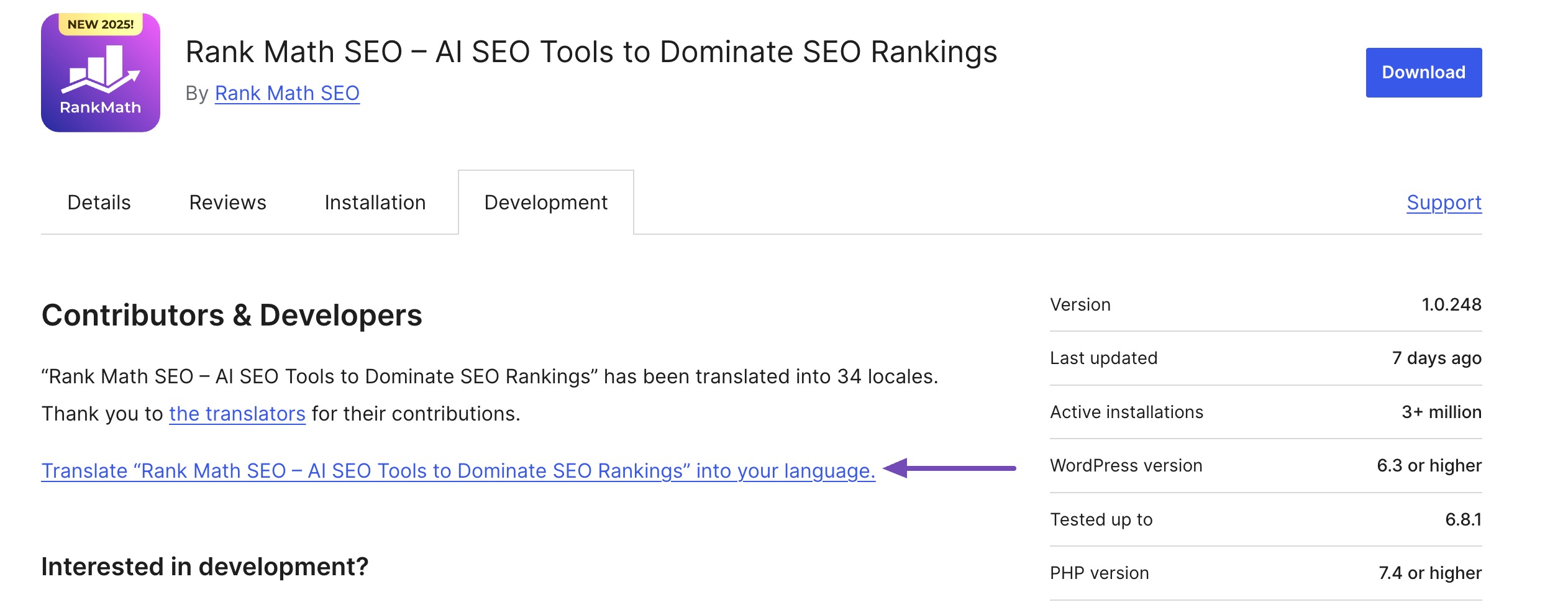Screen dimensions: 1568x615
Task: Open the Translate into your language link
Action: (x=458, y=471)
